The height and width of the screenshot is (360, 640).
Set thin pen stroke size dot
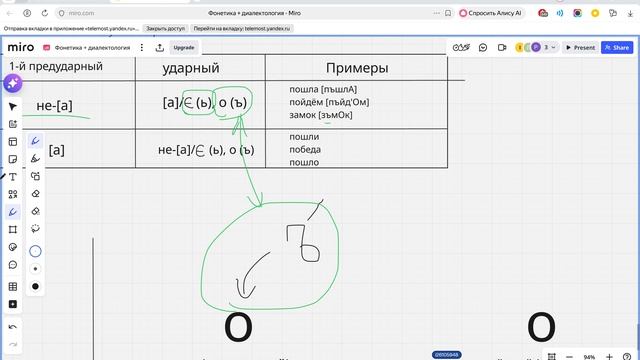pos(36,269)
